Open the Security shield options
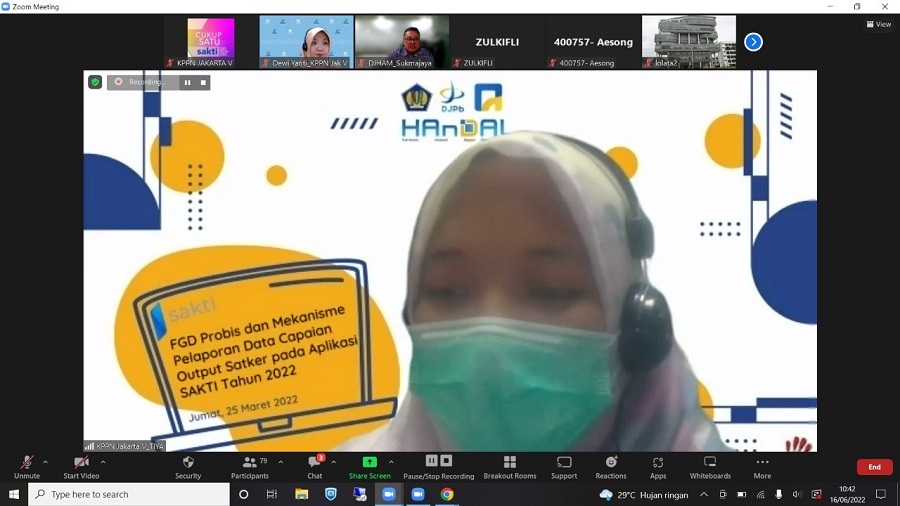Image resolution: width=900 pixels, height=506 pixels. tap(188, 466)
